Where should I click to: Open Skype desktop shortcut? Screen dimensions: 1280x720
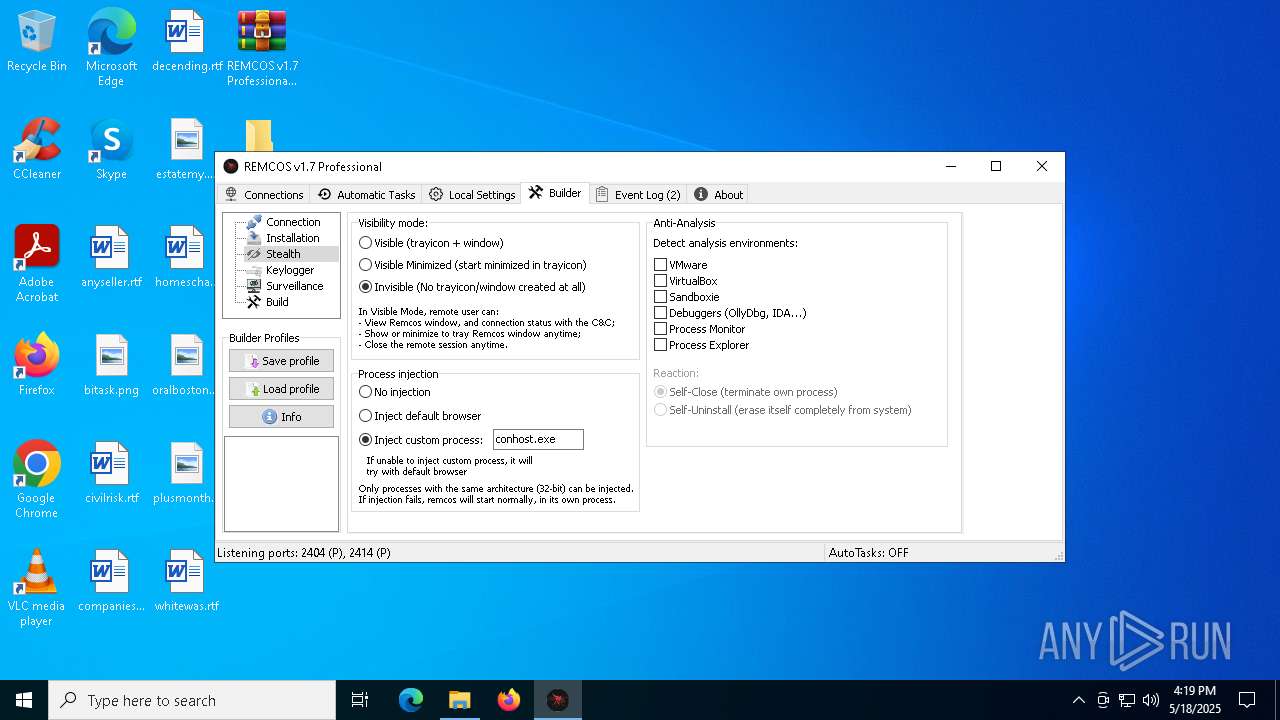pos(111,150)
